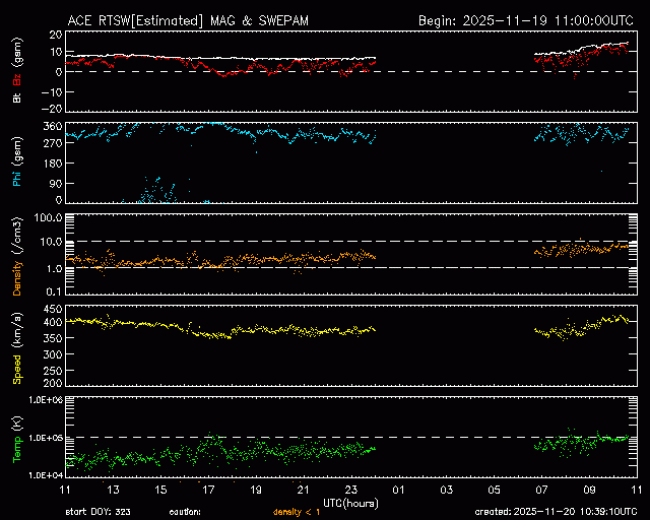The width and height of the screenshot is (650, 520).
Task: Click the '19' hour label on the time axis
Action: (x=256, y=490)
